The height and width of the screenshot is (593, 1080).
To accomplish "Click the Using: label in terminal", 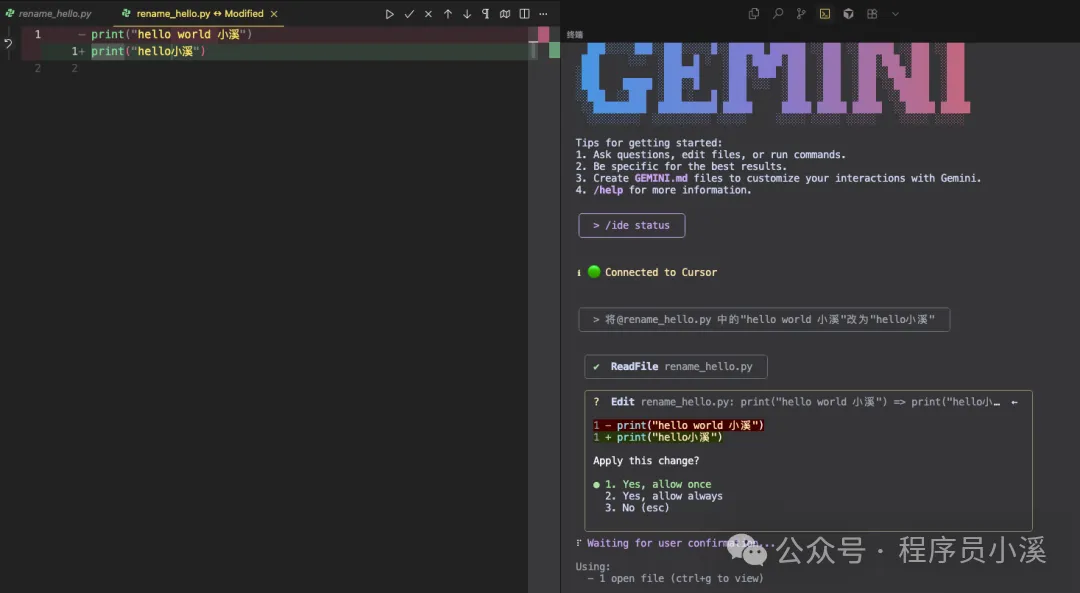I will (592, 567).
